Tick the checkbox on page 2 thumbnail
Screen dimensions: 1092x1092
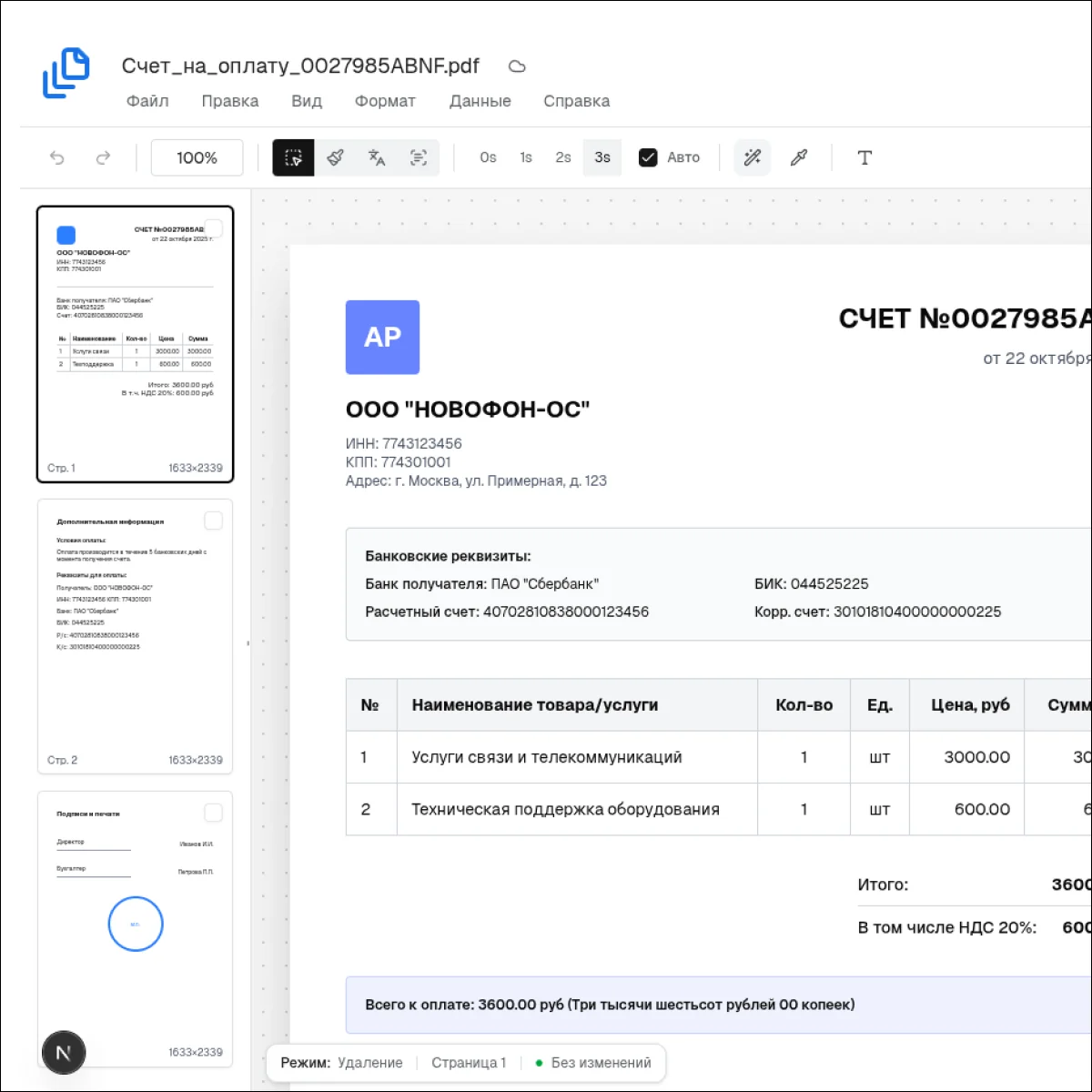(213, 521)
